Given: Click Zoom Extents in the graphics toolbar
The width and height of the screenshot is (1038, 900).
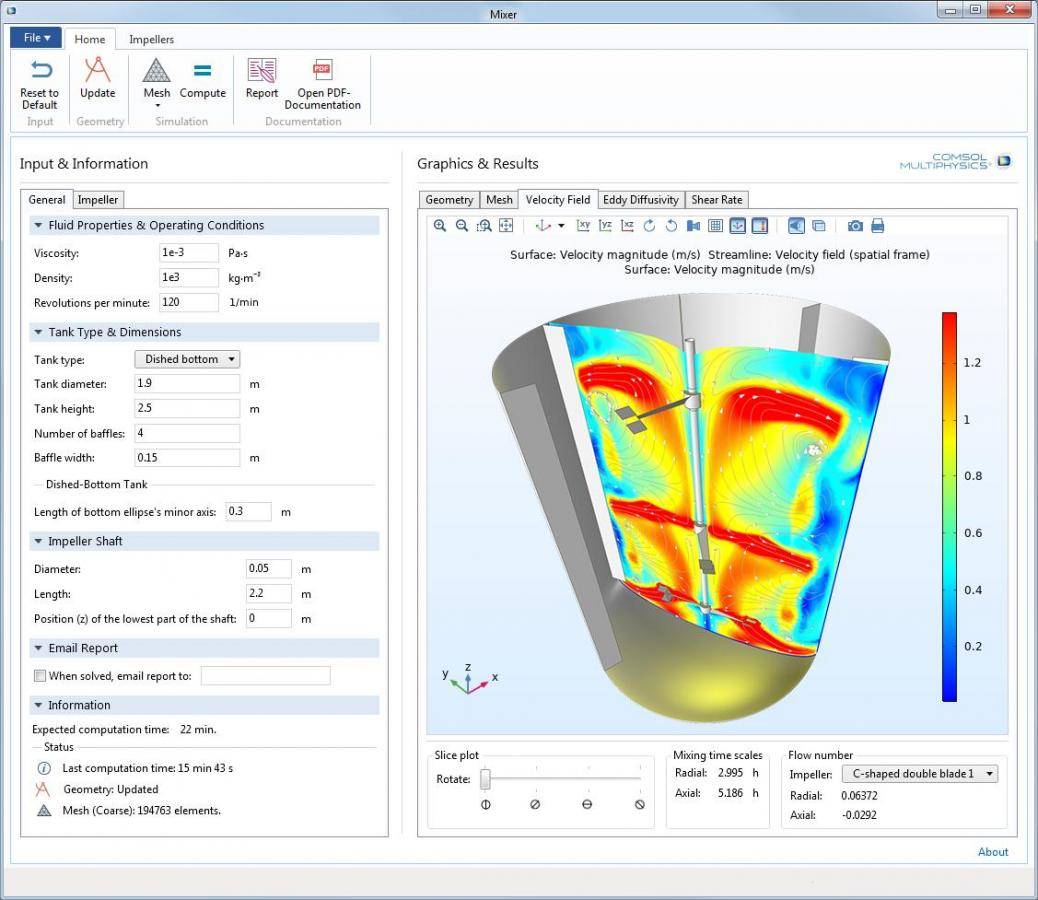Looking at the screenshot, I should click(506, 226).
